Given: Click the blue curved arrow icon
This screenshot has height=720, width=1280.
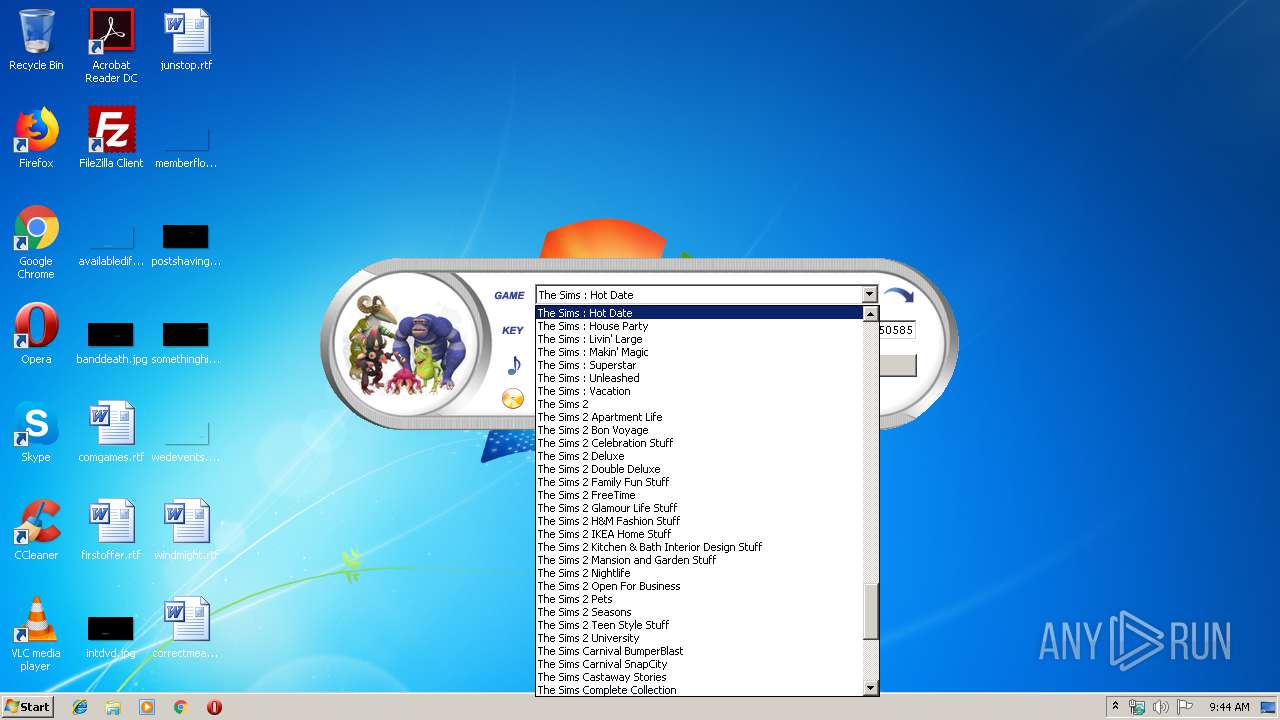Looking at the screenshot, I should [x=898, y=296].
